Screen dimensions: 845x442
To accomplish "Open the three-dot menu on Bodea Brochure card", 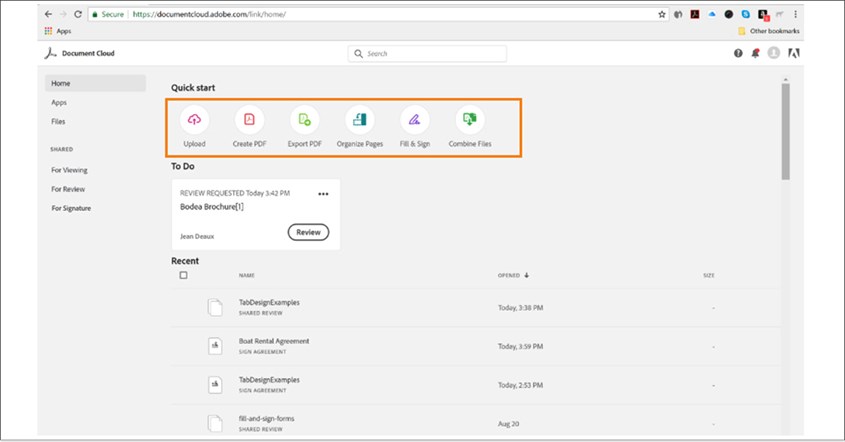I will pos(323,194).
